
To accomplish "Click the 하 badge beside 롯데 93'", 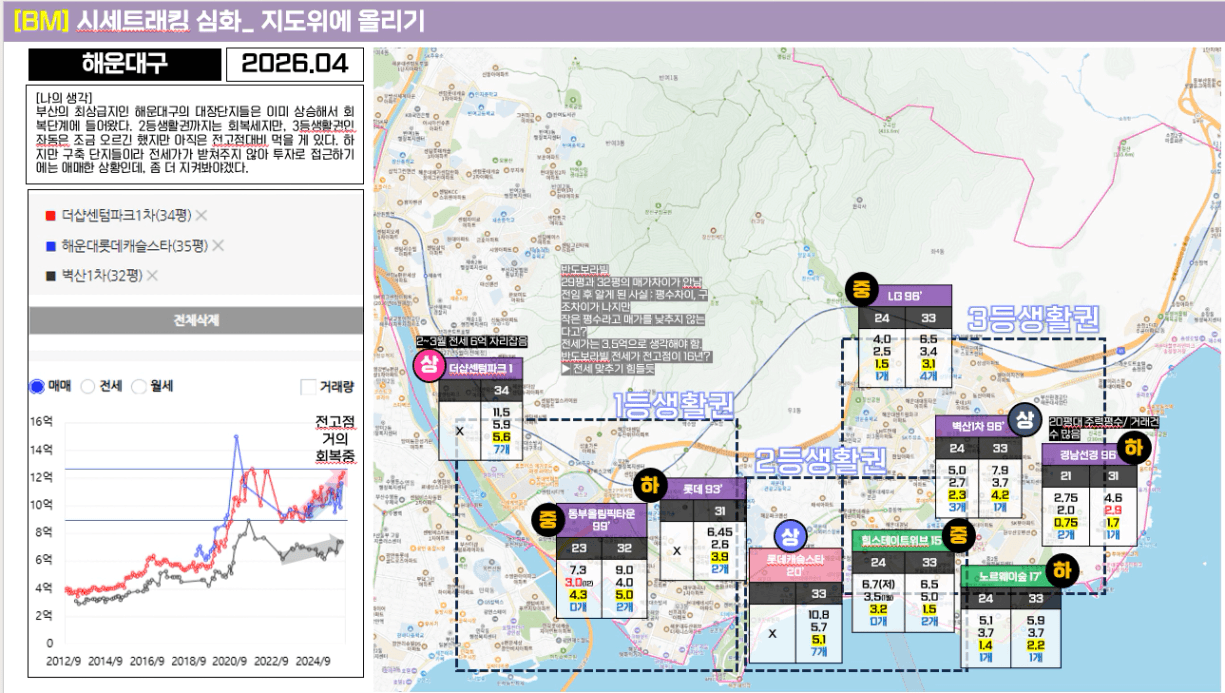I will click(648, 487).
